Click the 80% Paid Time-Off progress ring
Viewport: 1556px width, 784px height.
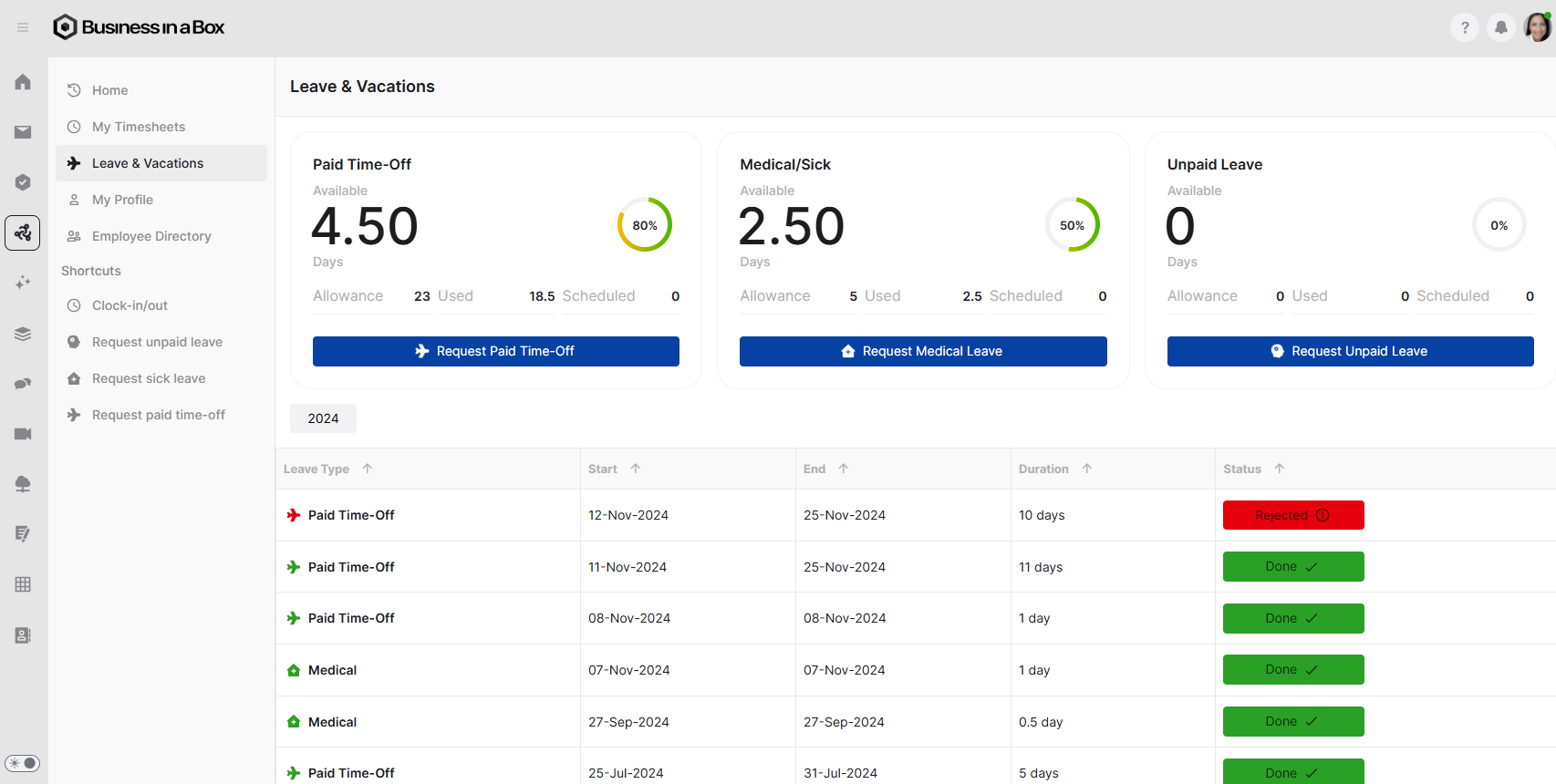[x=645, y=225]
